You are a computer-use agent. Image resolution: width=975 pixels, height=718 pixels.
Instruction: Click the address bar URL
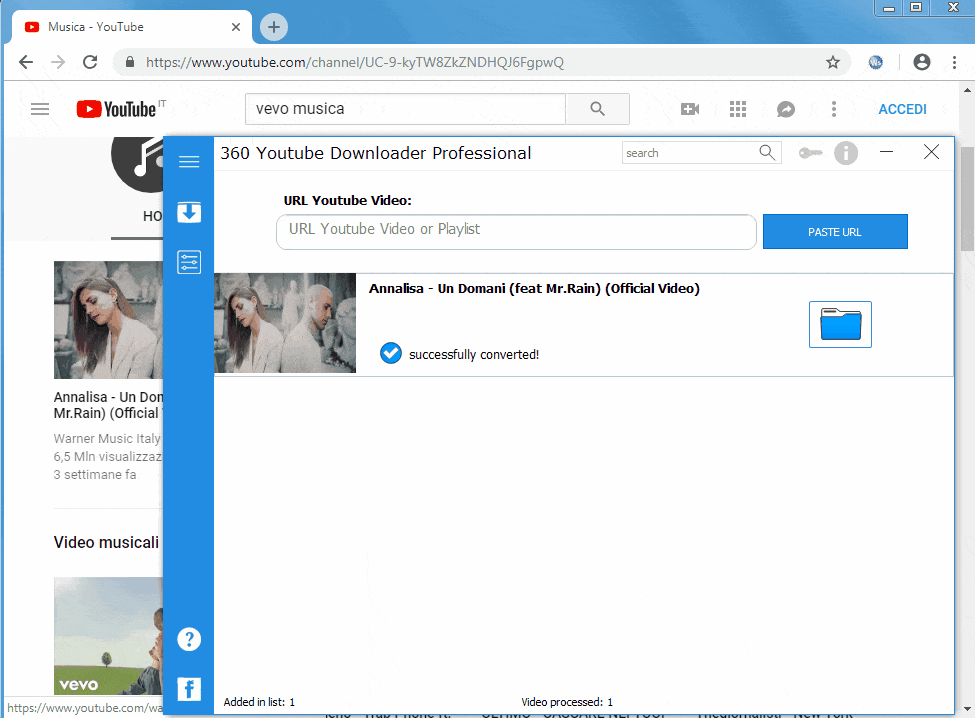tap(355, 62)
